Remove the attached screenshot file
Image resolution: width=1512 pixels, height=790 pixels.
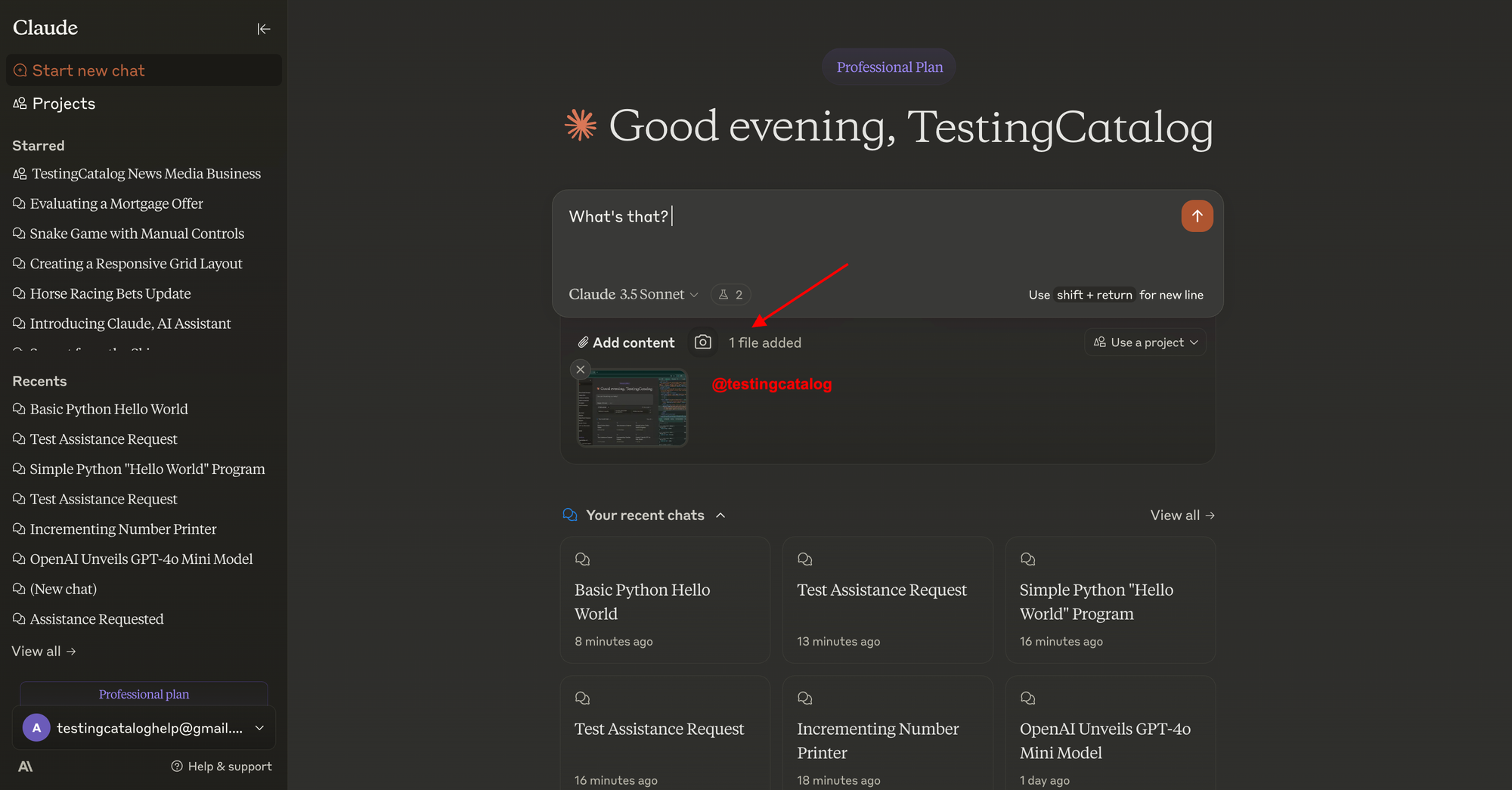click(581, 369)
